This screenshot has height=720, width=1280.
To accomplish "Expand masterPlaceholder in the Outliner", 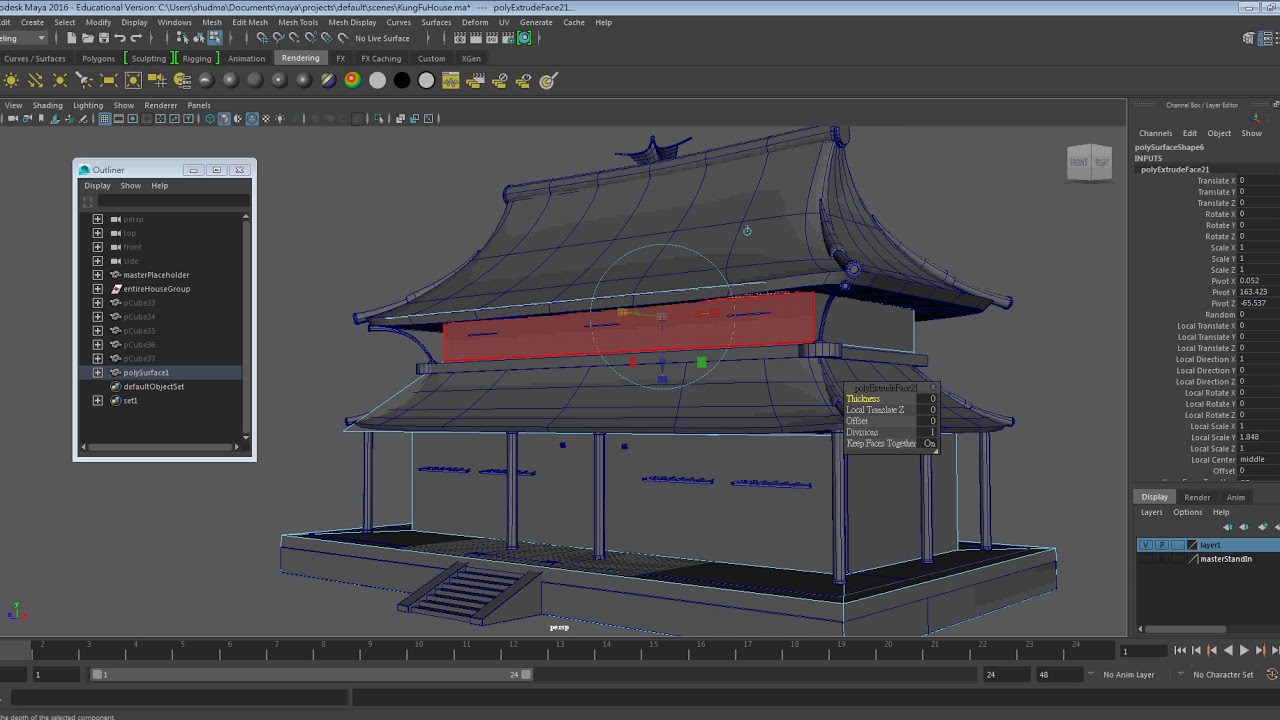I will click(97, 274).
